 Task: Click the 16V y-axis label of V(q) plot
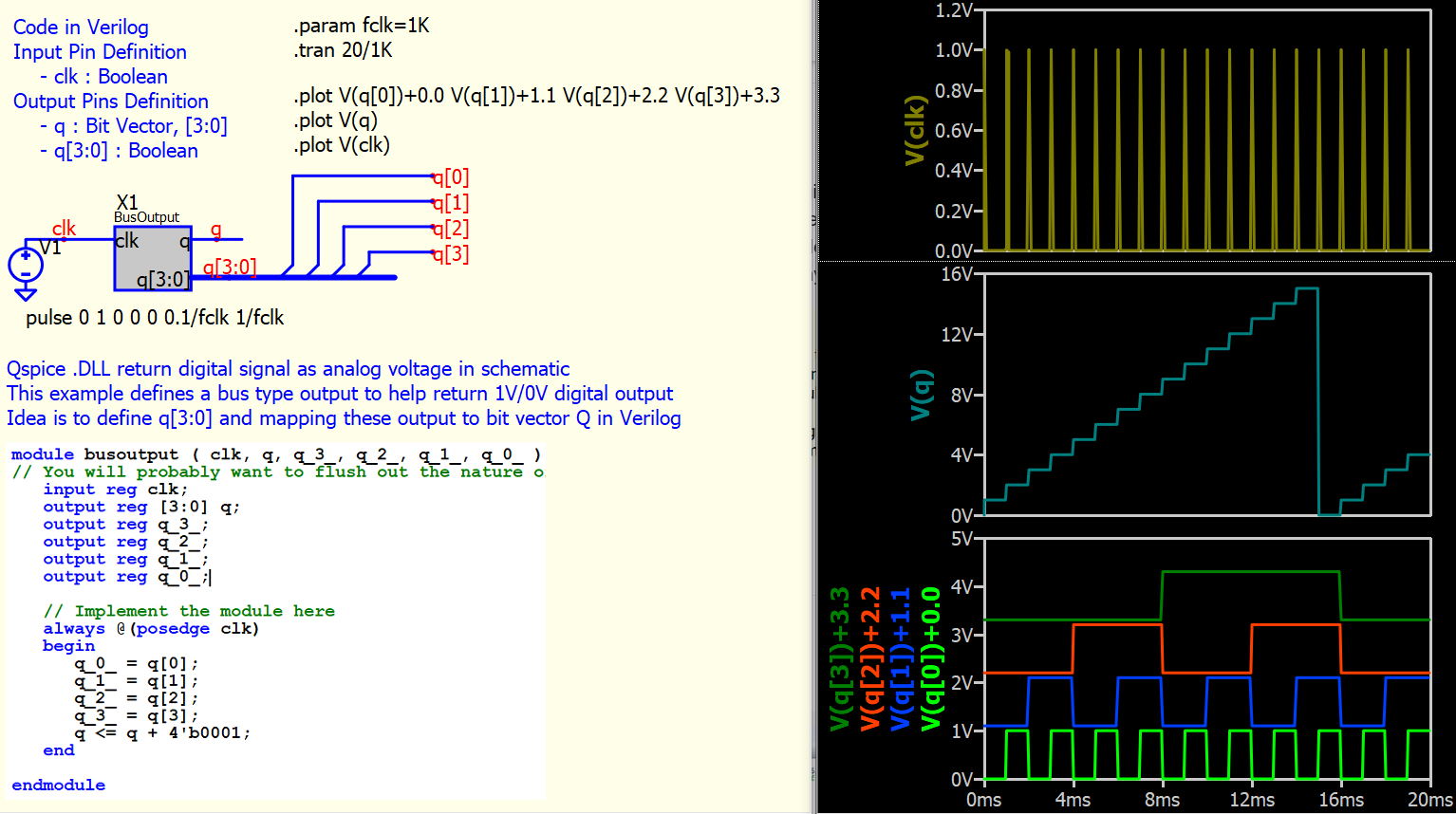coord(957,274)
